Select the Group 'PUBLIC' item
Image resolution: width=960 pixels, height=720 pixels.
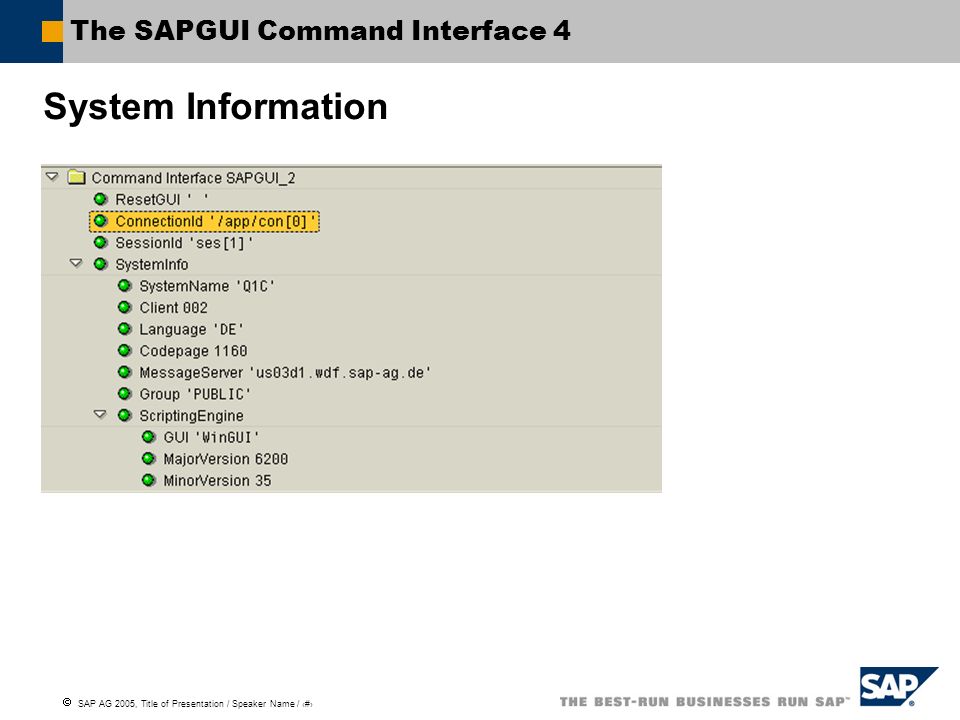[195, 394]
